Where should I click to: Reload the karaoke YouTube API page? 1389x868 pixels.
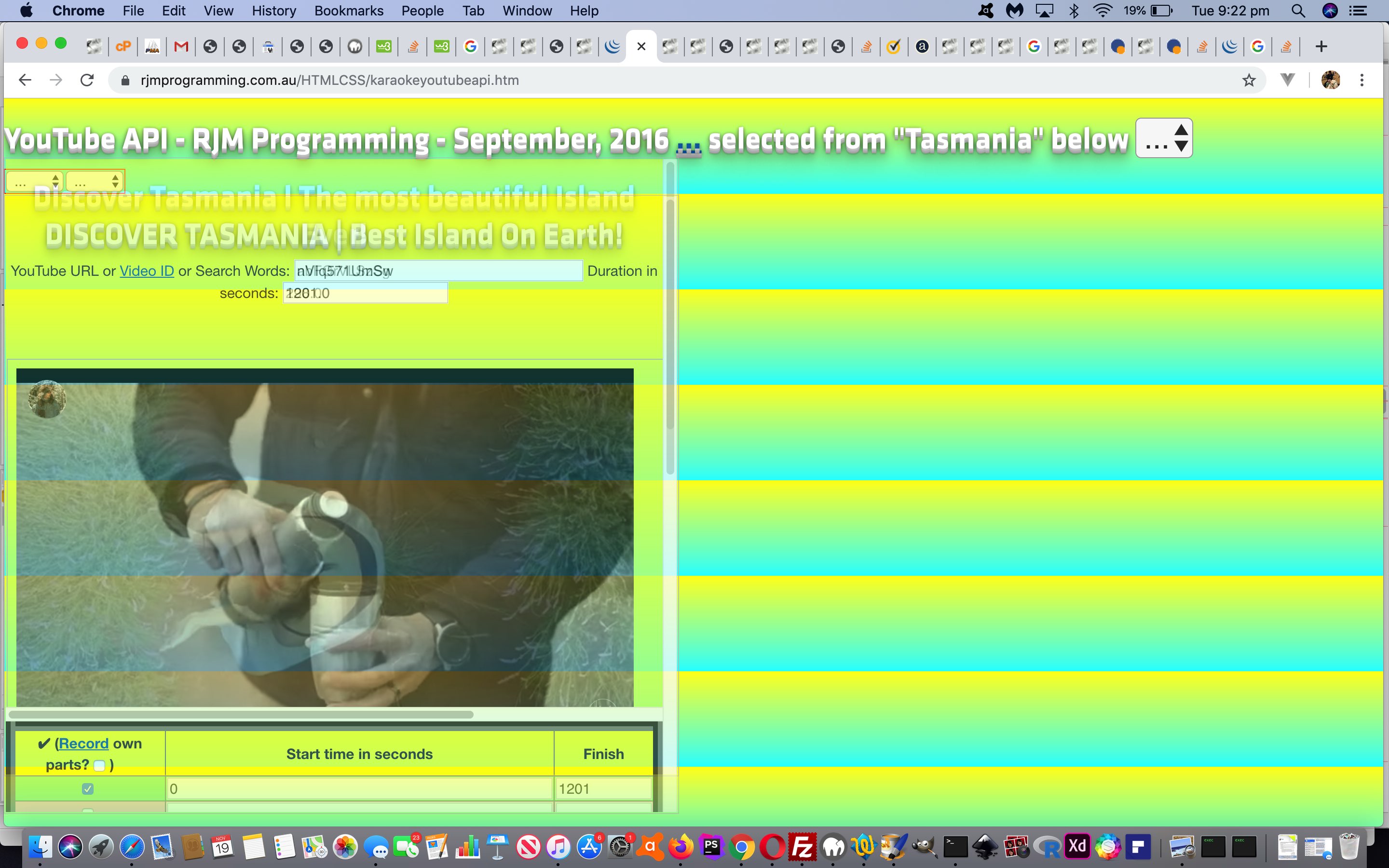click(x=87, y=80)
